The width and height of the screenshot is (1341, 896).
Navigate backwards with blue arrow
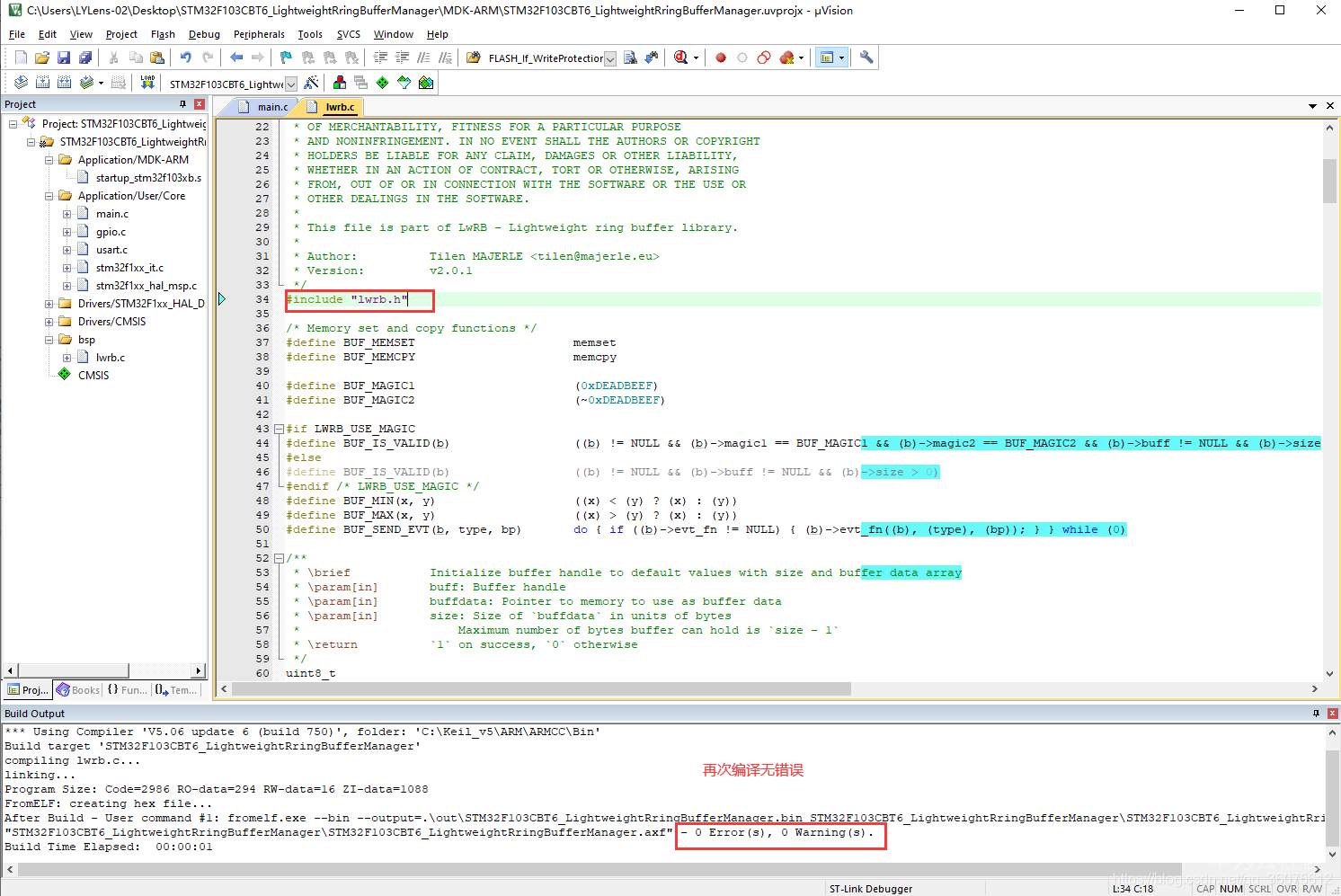[x=236, y=58]
